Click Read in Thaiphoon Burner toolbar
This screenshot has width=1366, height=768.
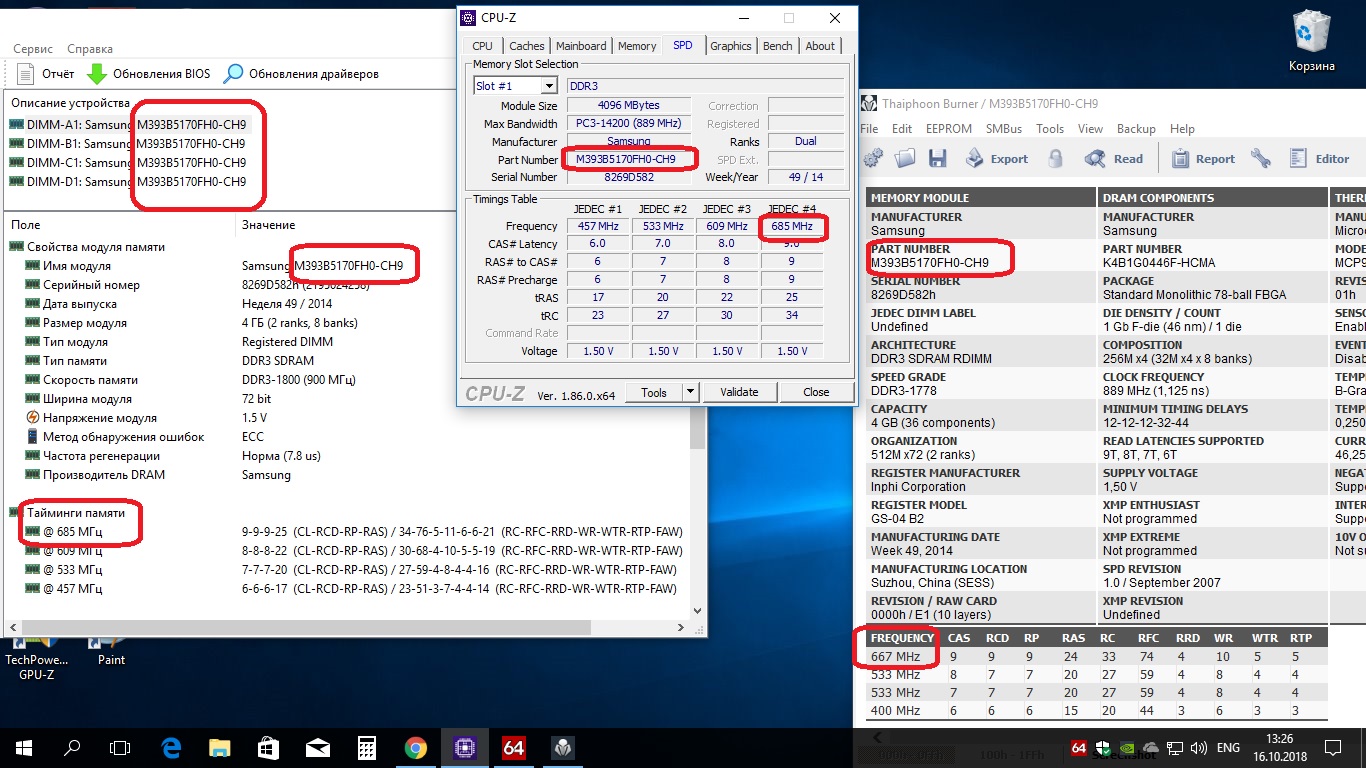pos(1114,158)
